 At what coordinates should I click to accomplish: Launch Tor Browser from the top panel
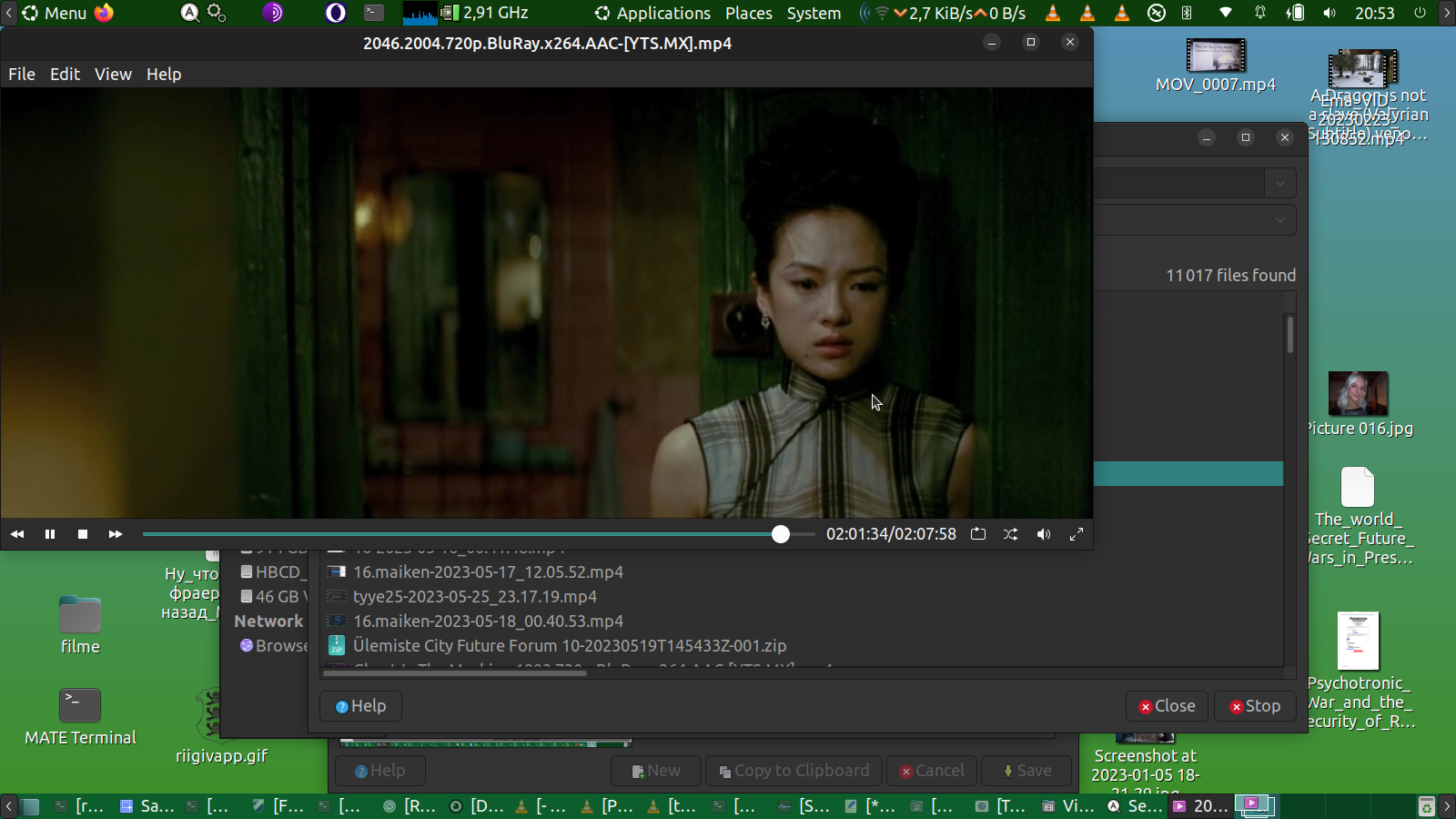click(273, 13)
